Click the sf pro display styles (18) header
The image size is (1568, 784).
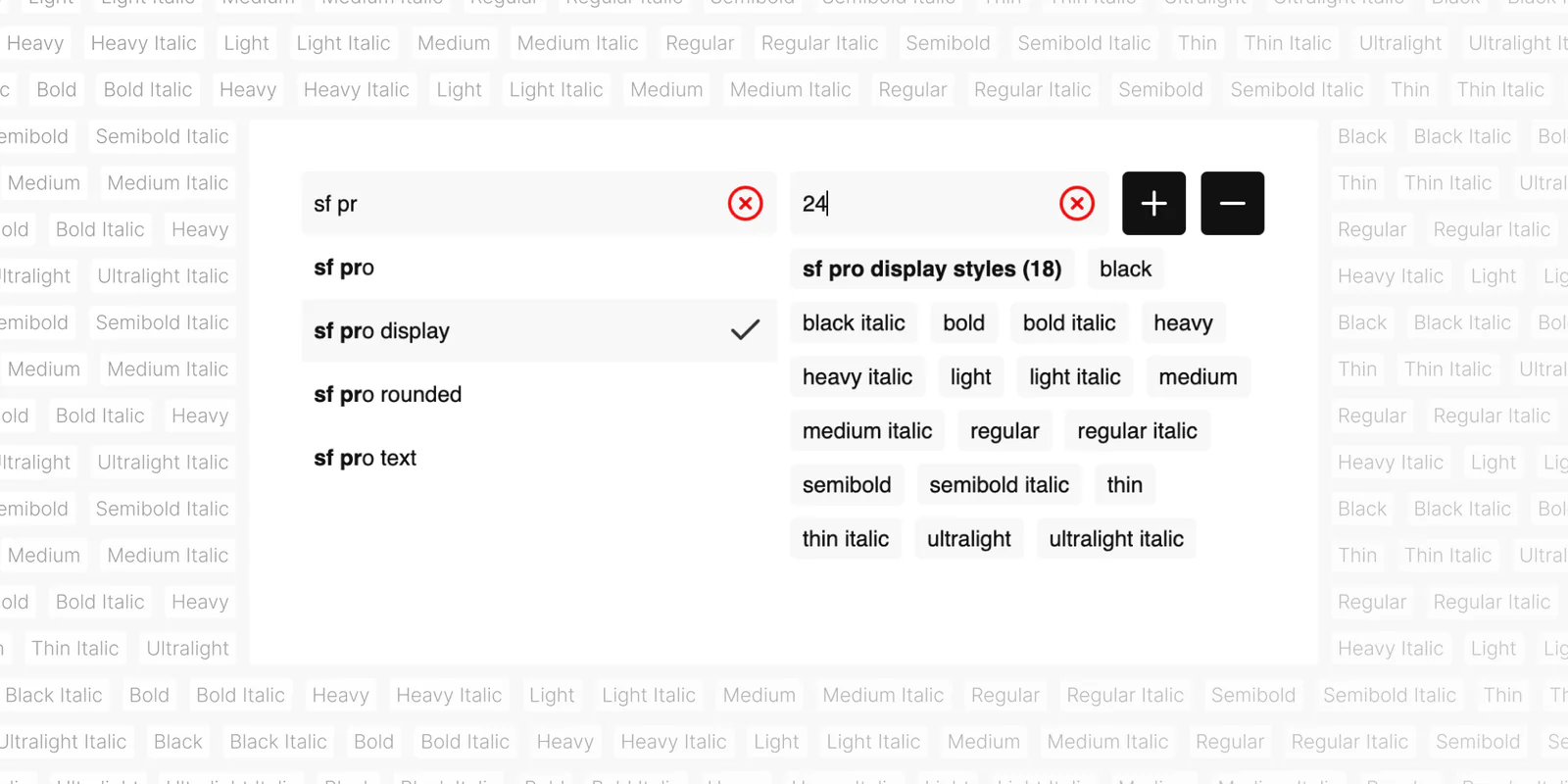(x=932, y=269)
